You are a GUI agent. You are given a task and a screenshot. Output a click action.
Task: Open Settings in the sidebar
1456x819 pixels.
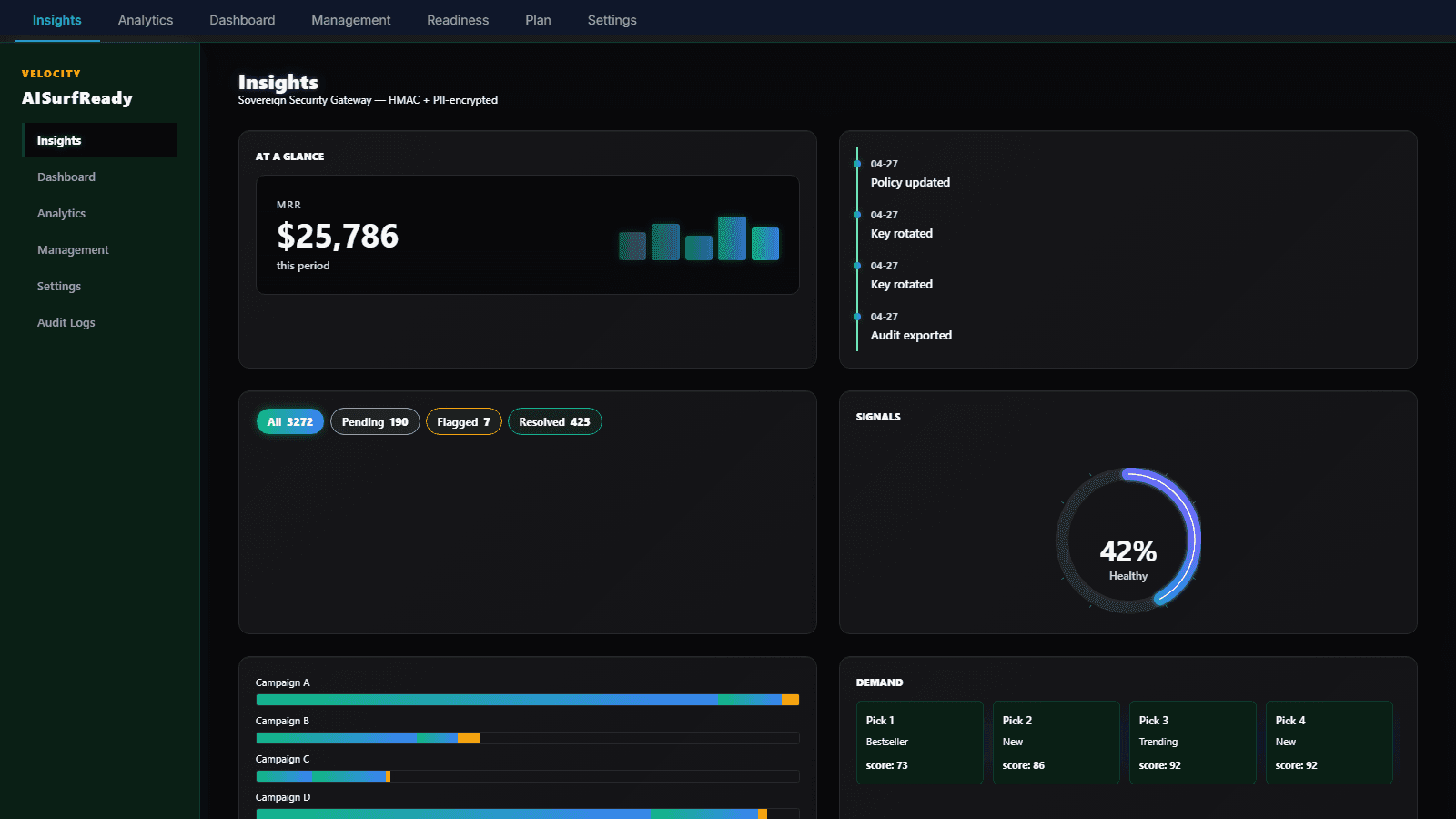click(x=100, y=286)
